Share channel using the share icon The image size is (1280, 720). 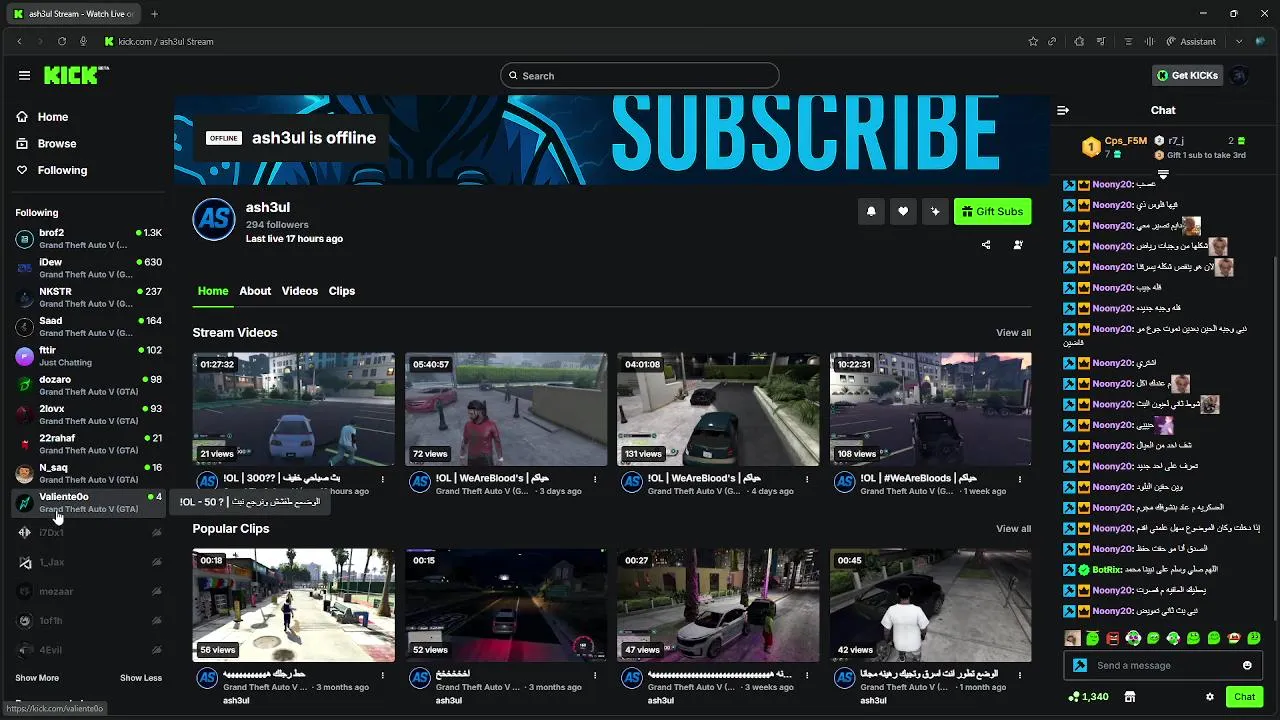click(986, 245)
